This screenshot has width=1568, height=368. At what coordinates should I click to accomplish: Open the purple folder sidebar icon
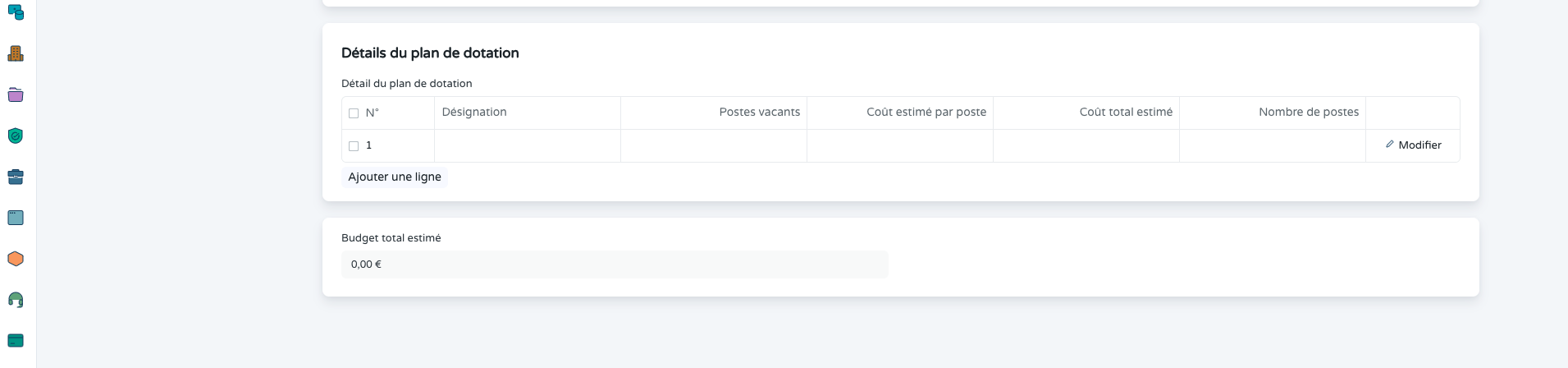tap(16, 95)
